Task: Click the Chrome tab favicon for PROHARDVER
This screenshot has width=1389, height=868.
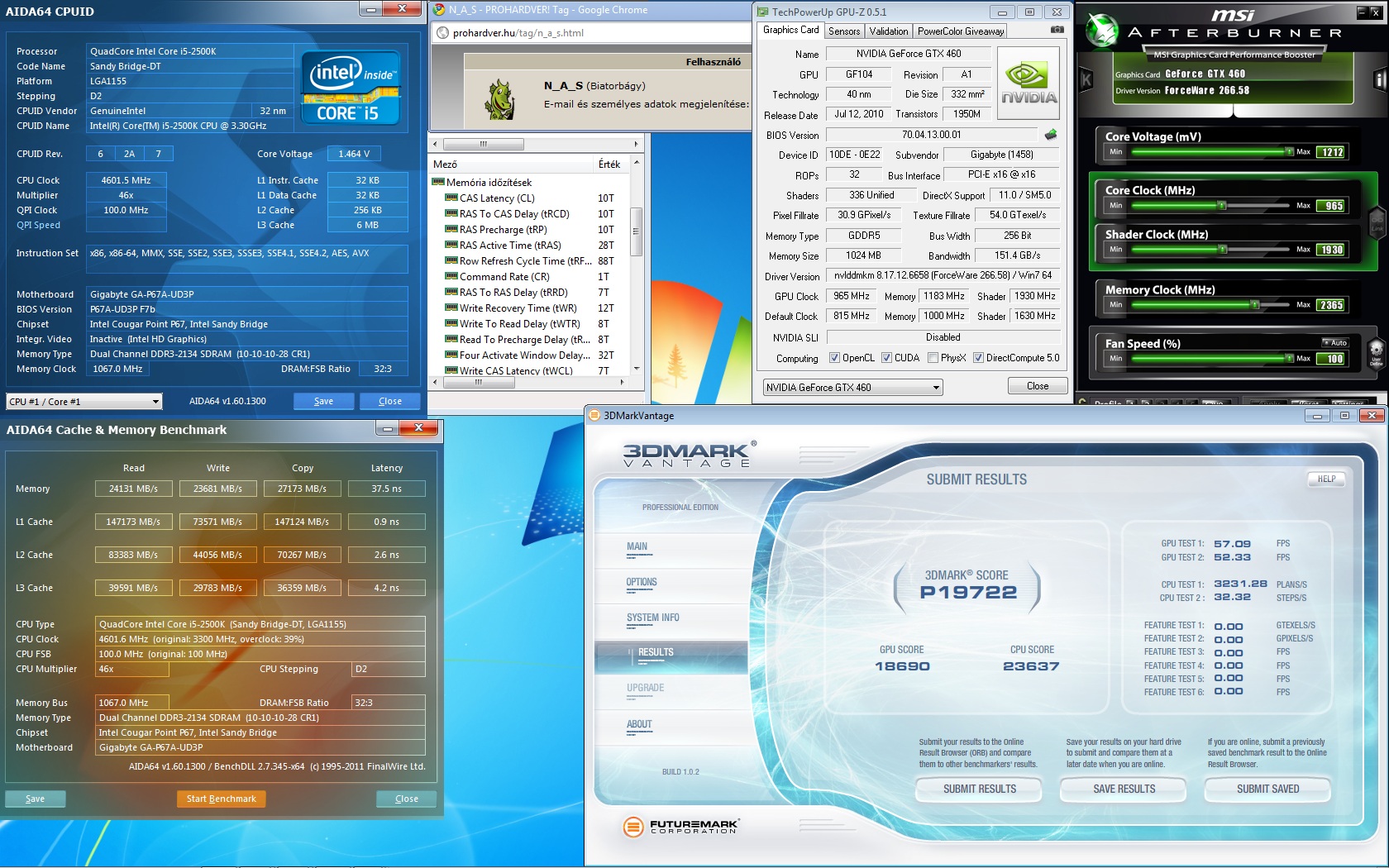Action: coord(440,10)
